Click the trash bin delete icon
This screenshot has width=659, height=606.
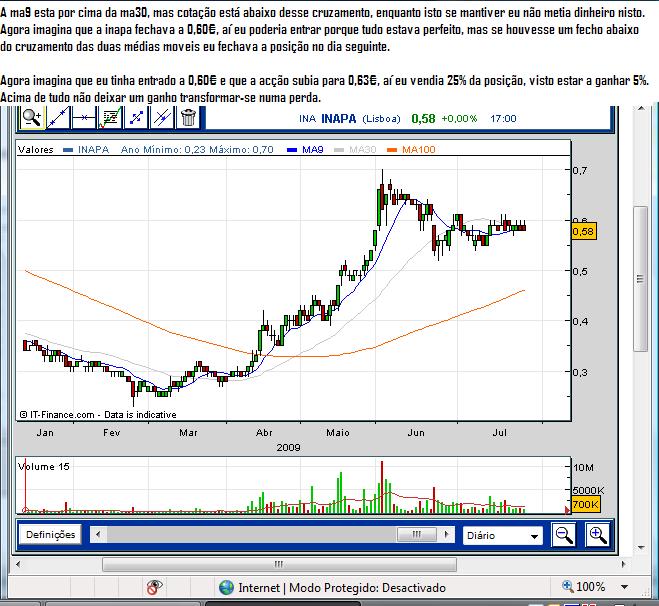click(x=188, y=118)
